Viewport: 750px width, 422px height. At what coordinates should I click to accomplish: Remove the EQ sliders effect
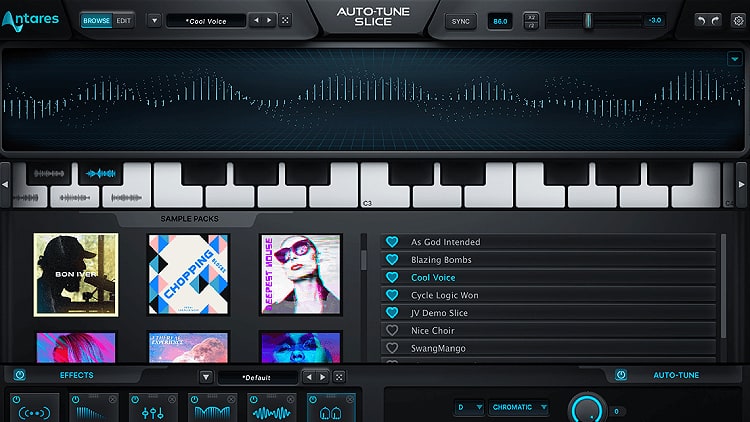coord(172,399)
